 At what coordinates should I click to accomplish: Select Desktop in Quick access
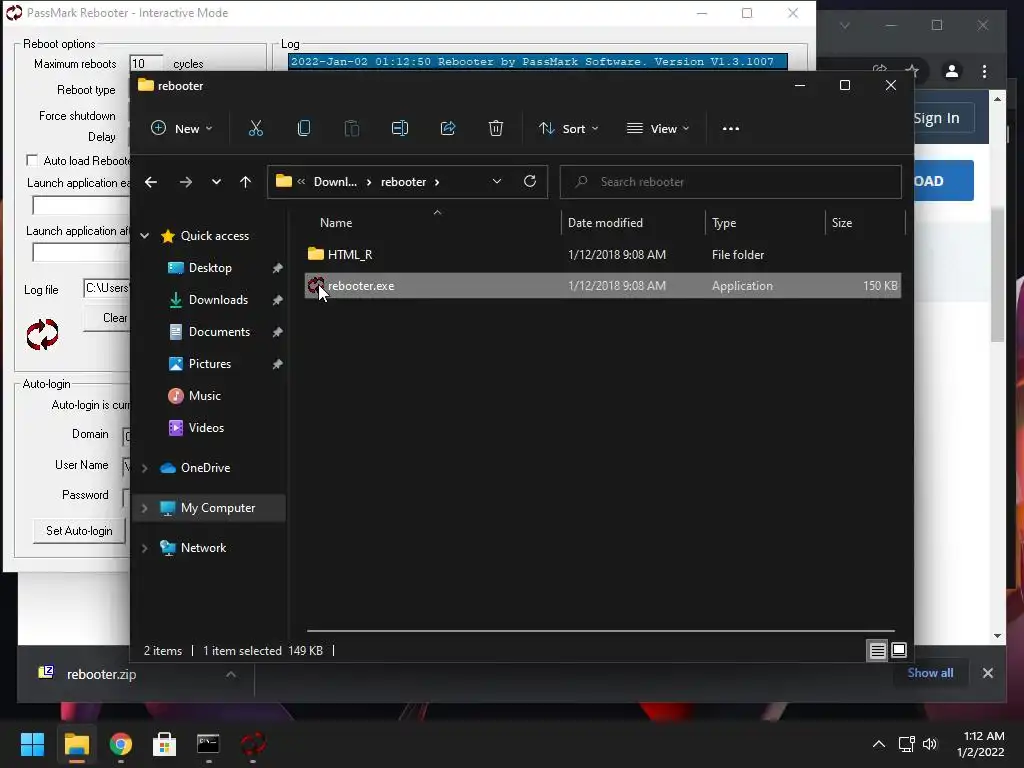pos(210,268)
